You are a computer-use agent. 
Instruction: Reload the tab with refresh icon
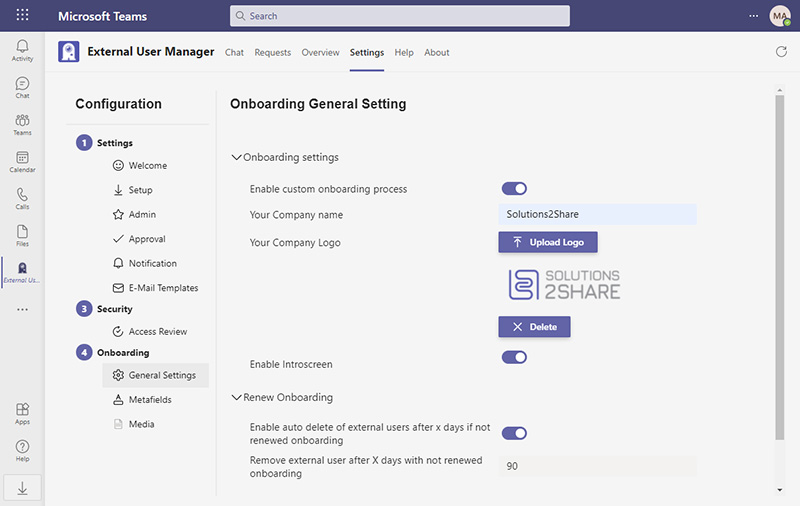[x=781, y=52]
